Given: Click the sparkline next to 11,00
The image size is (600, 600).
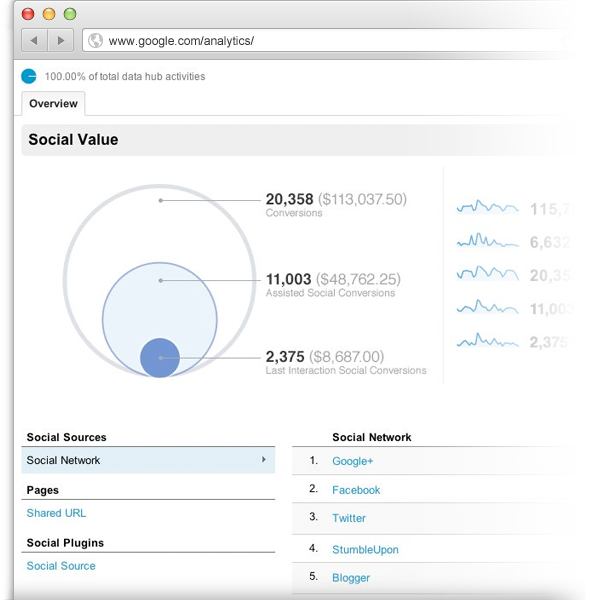Looking at the screenshot, I should pos(488,307).
